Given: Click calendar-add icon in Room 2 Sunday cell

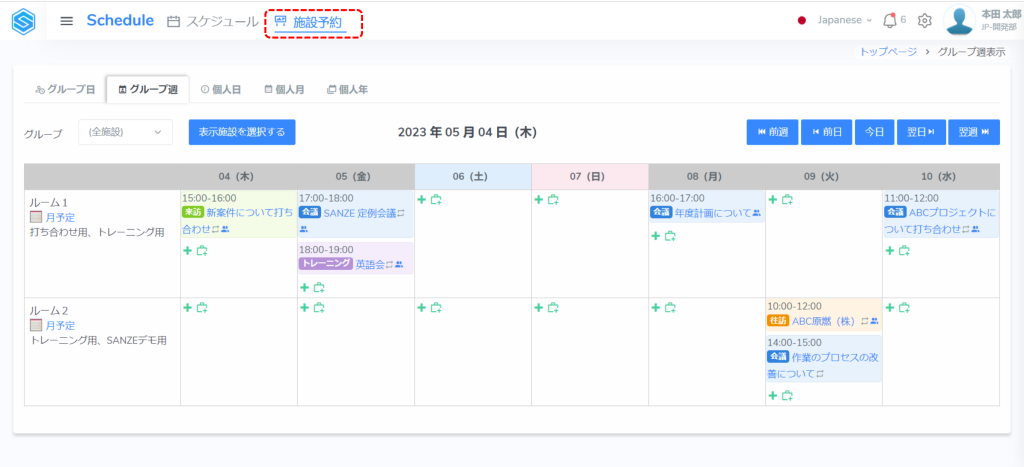Looking at the screenshot, I should [553, 308].
